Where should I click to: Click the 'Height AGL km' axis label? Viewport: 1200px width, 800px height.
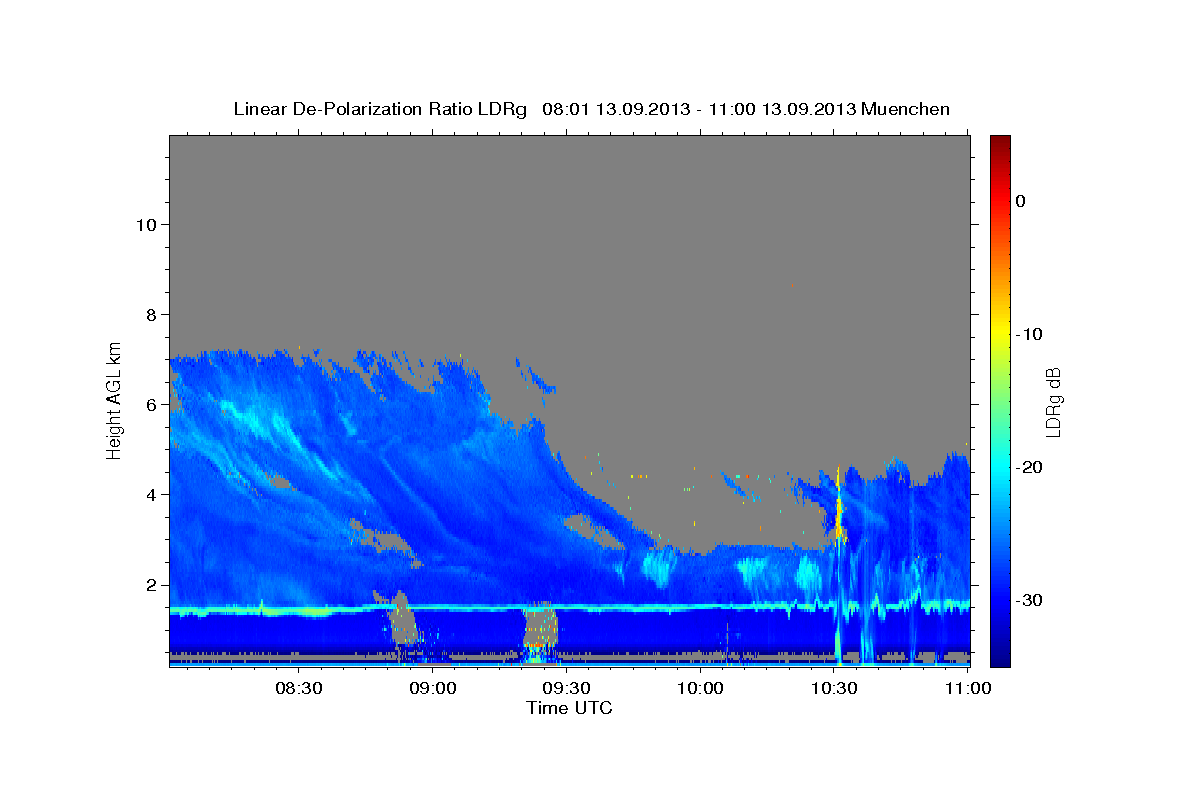coord(114,399)
